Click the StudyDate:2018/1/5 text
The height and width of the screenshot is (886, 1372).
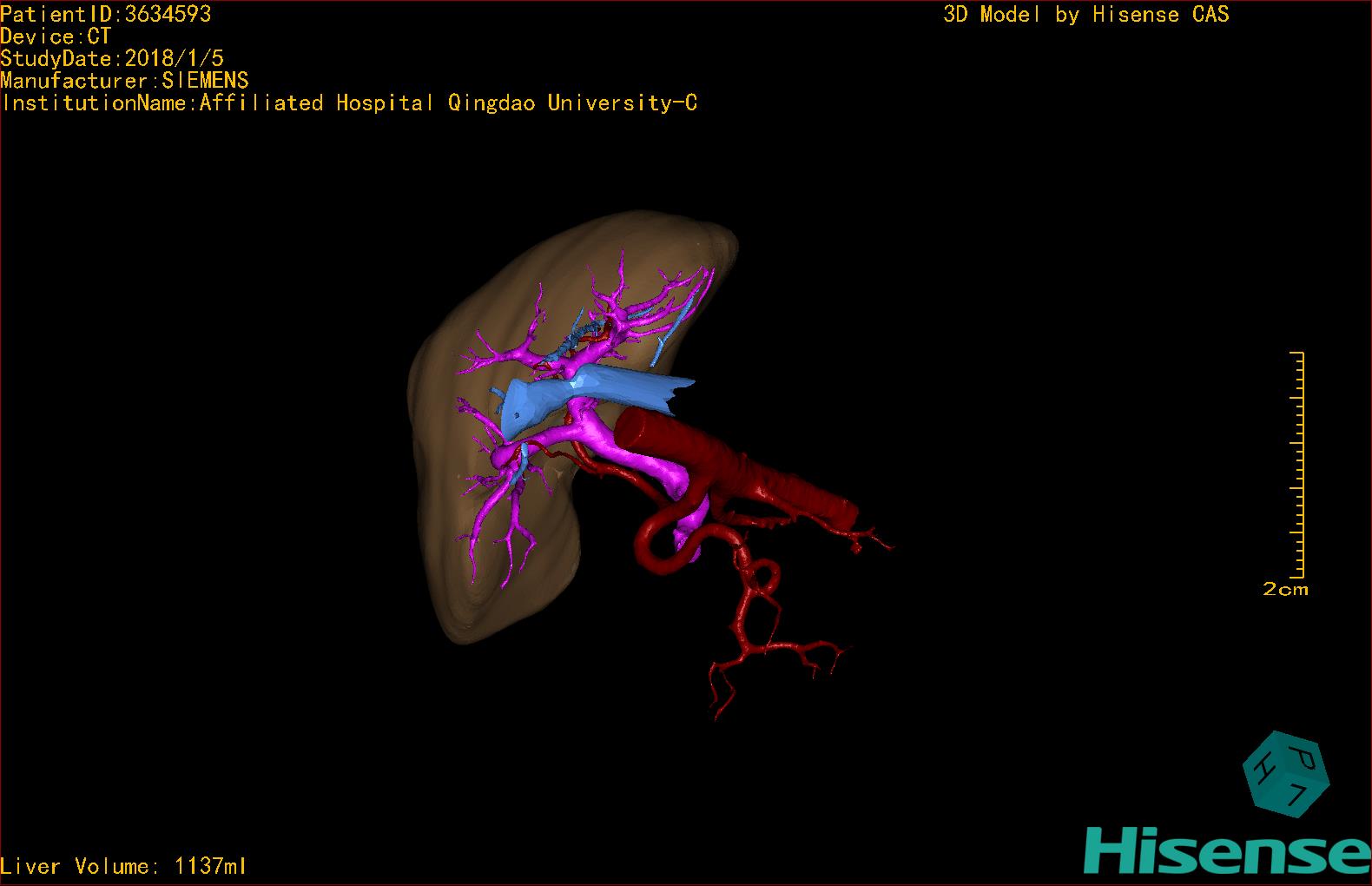click(112, 58)
